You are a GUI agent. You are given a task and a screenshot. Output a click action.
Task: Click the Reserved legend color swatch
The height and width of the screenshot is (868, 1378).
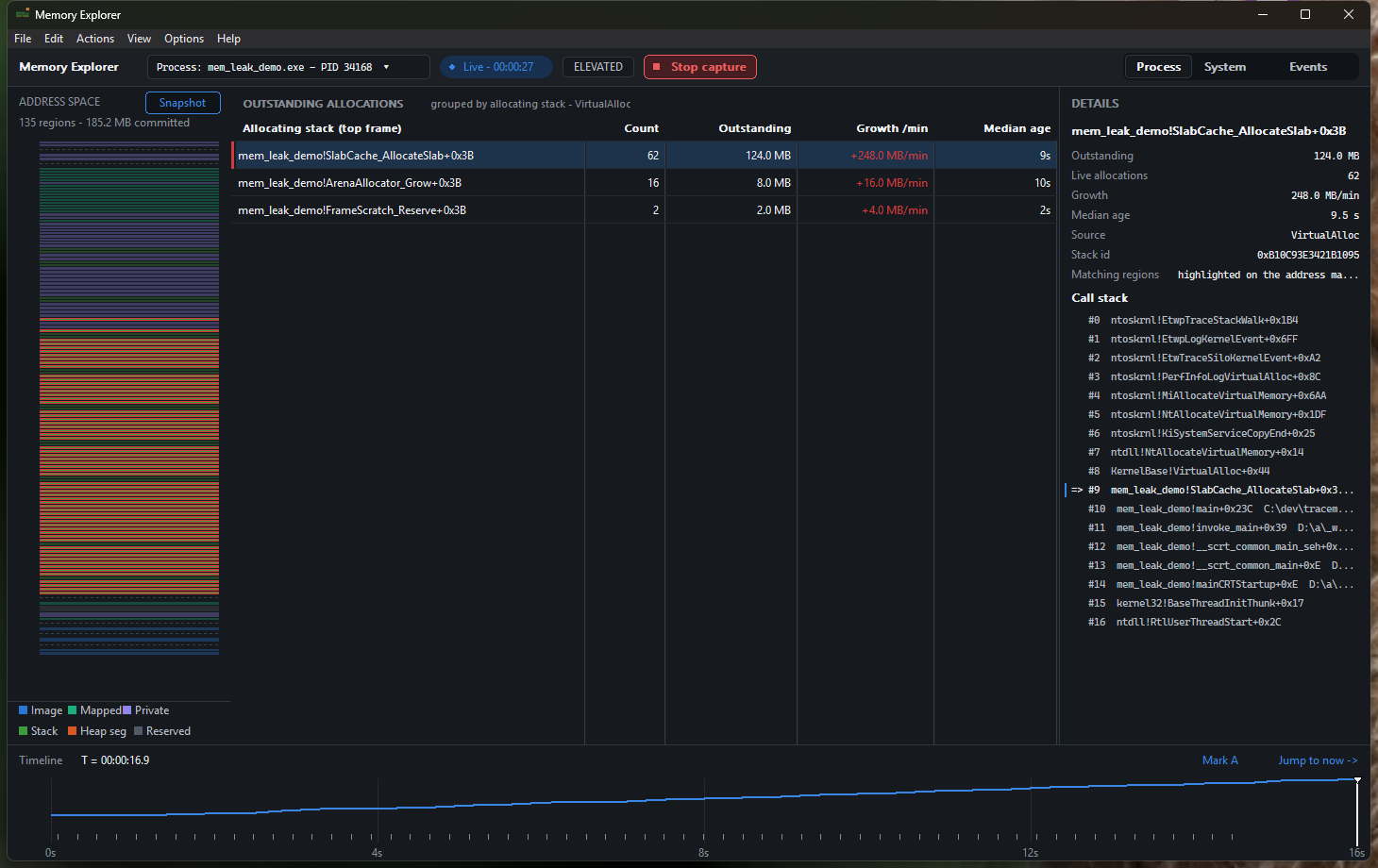[x=139, y=731]
